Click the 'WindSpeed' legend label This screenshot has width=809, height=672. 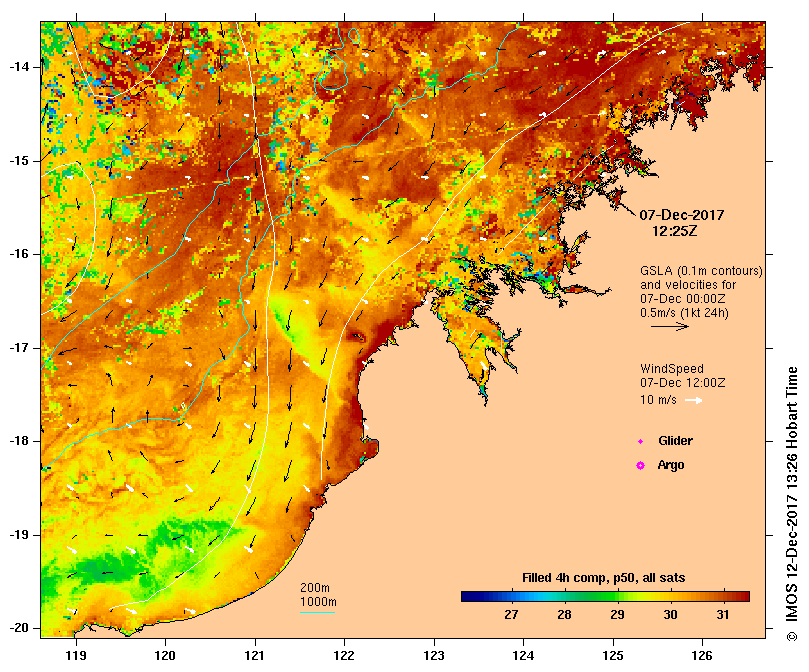[x=672, y=369]
